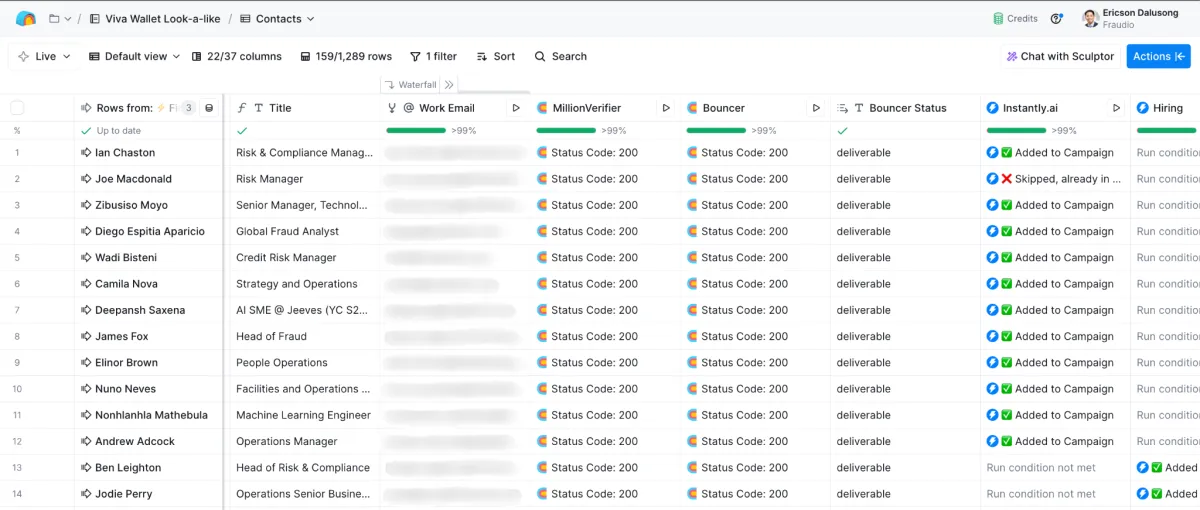Screen dimensions: 1200x510
Task: Click the arrow icon beside Camila Nova
Action: coord(86,284)
